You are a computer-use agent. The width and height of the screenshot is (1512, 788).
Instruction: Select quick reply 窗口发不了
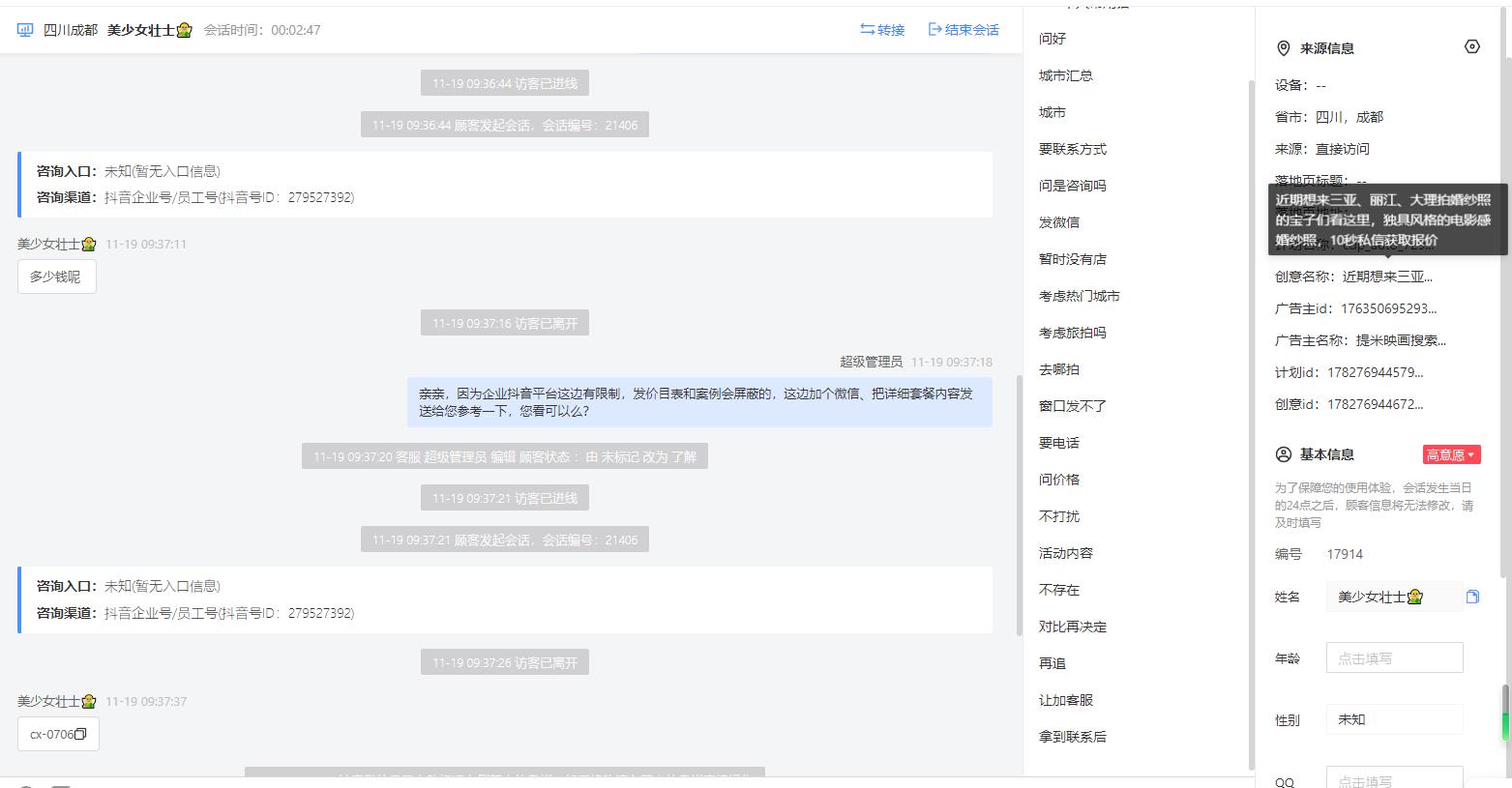click(1073, 406)
